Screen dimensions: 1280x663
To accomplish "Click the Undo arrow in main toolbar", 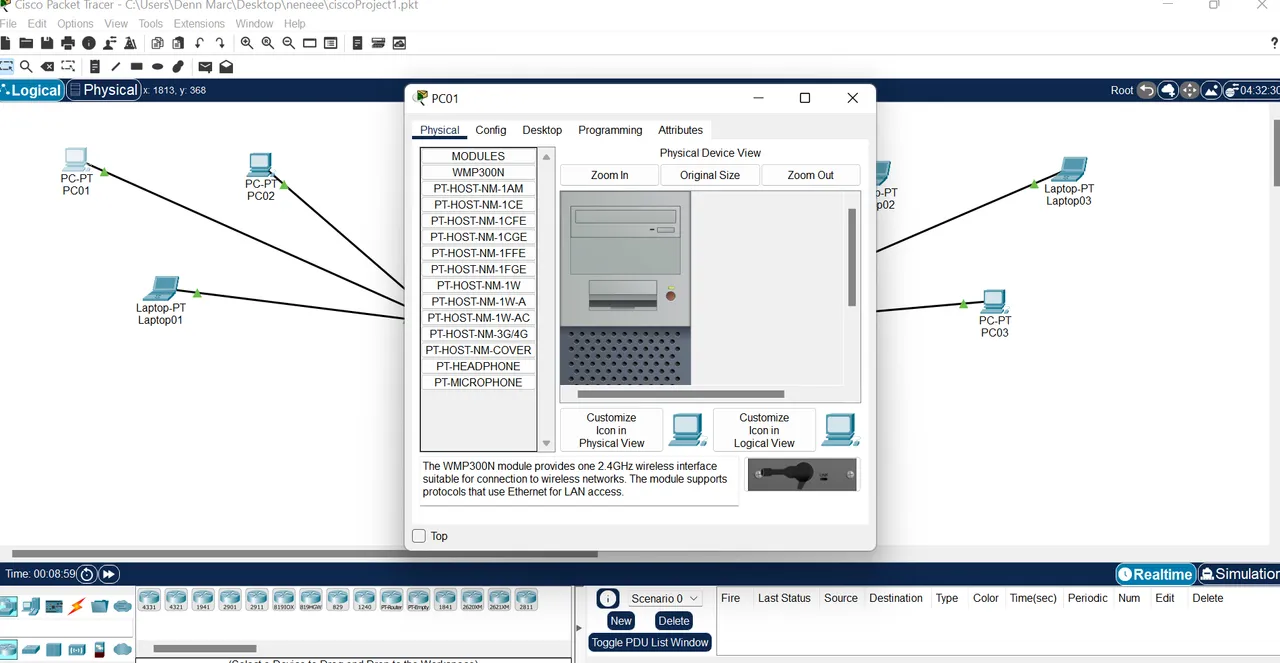I will click(200, 43).
